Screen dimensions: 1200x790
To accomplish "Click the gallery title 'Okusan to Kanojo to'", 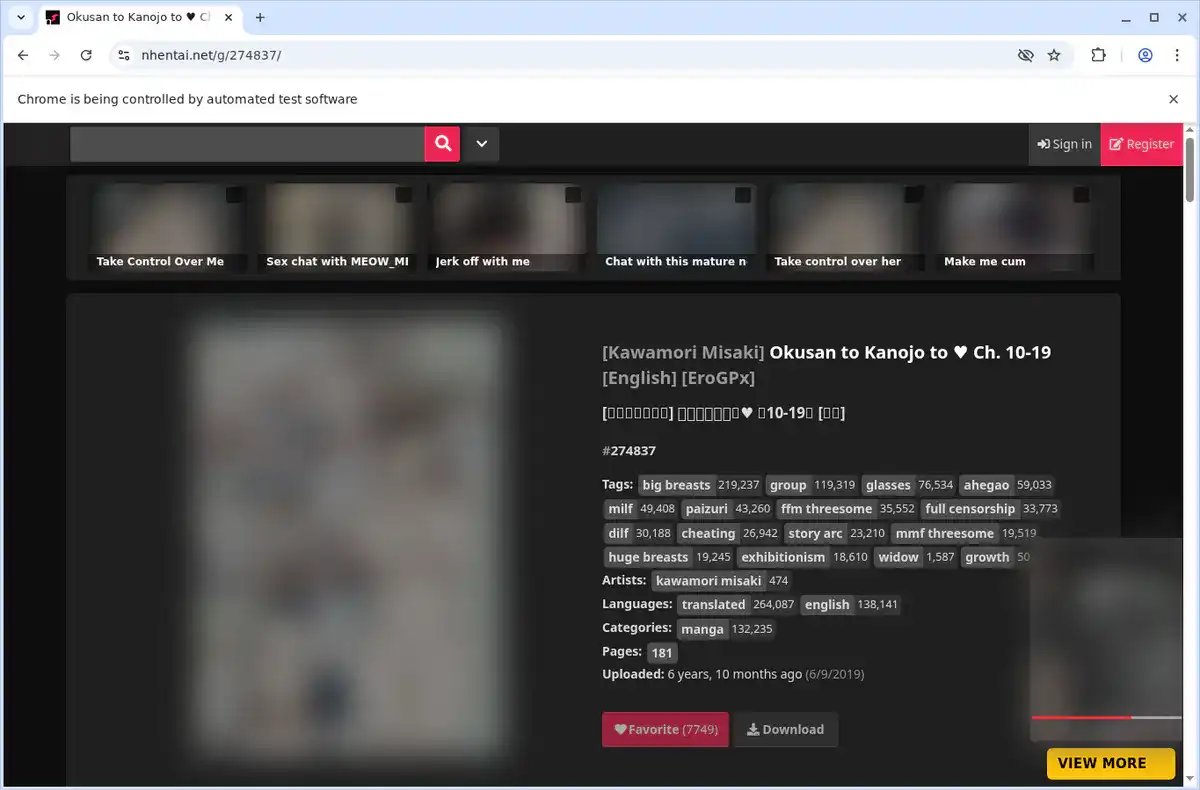I will tap(858, 352).
